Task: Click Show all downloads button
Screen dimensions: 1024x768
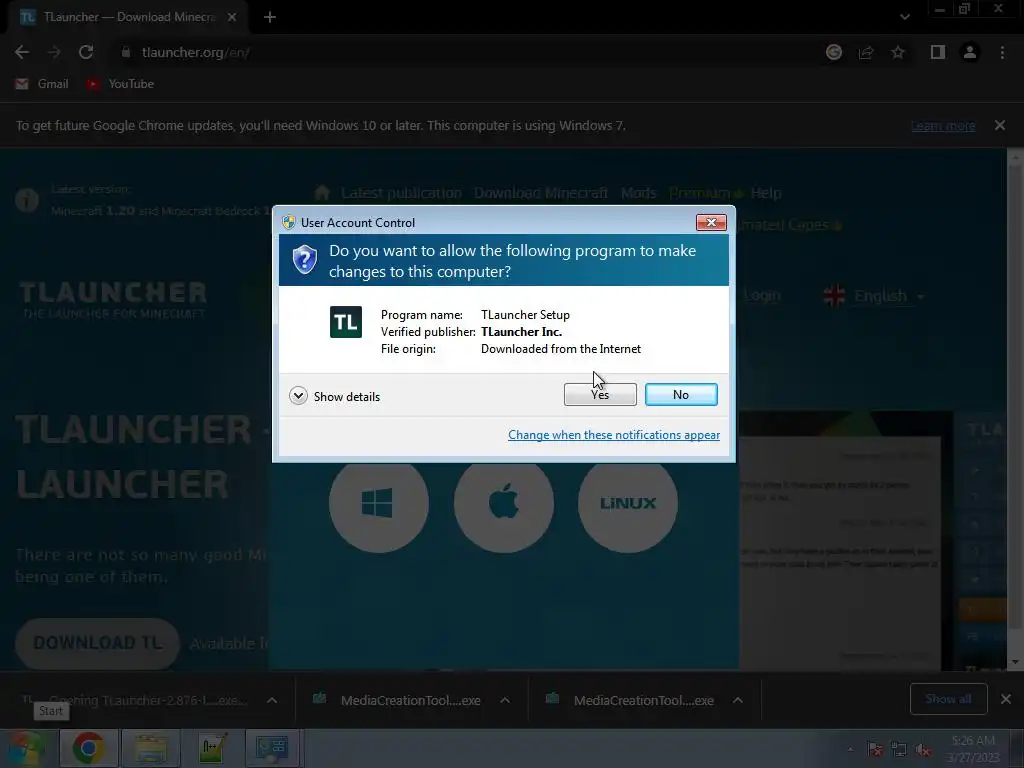Action: coord(948,699)
